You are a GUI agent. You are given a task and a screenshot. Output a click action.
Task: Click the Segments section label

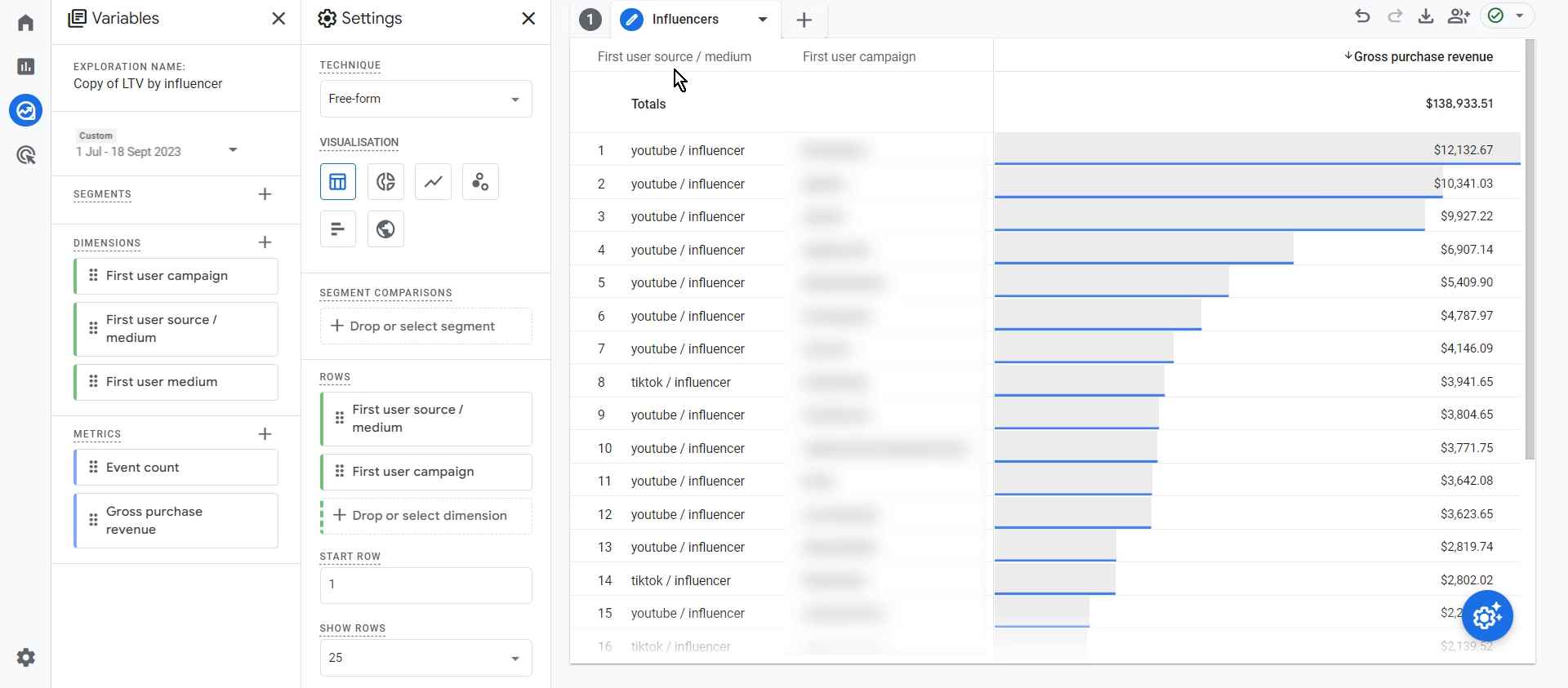102,194
